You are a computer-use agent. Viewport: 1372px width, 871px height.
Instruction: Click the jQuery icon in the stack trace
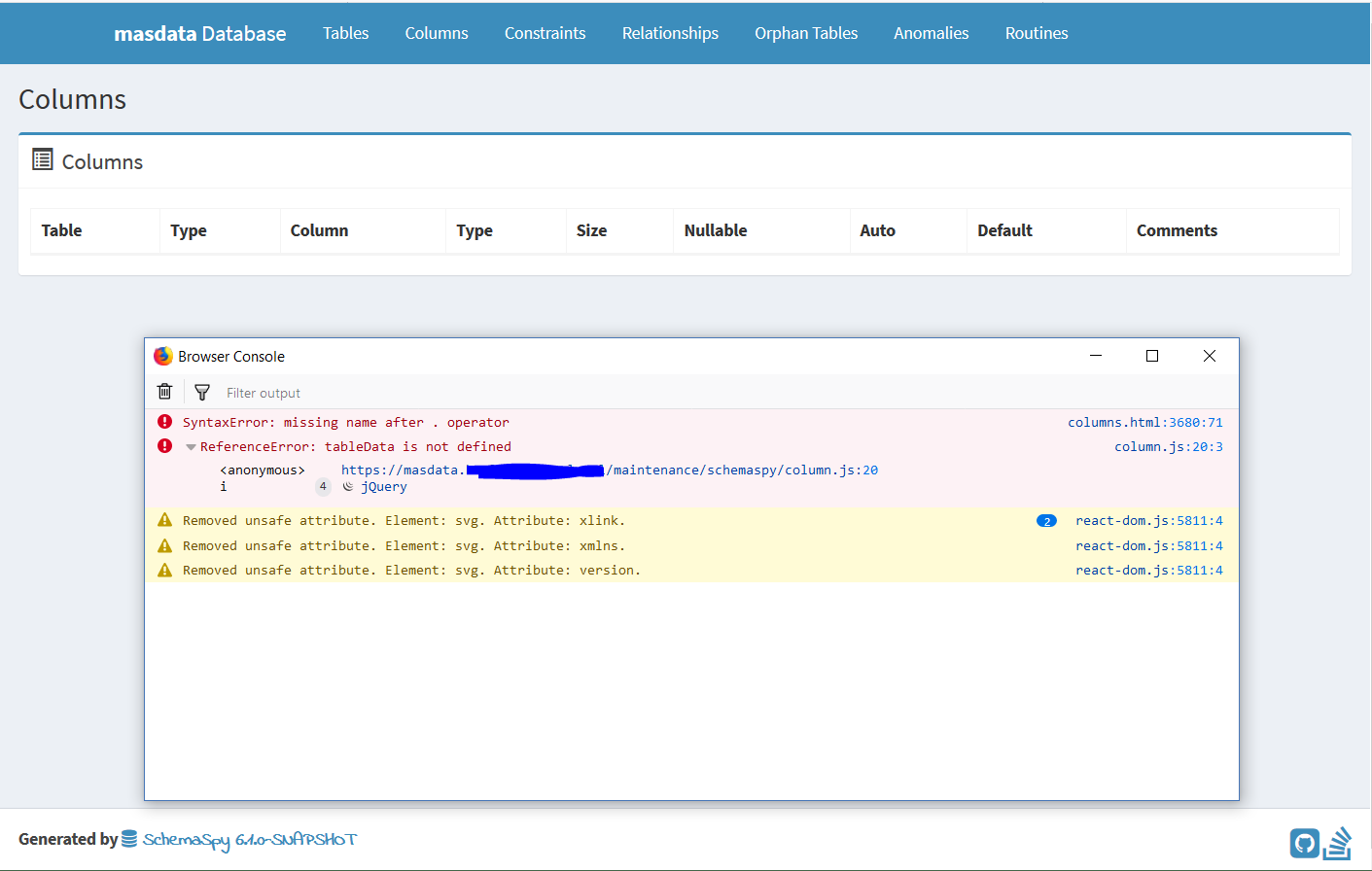(348, 486)
